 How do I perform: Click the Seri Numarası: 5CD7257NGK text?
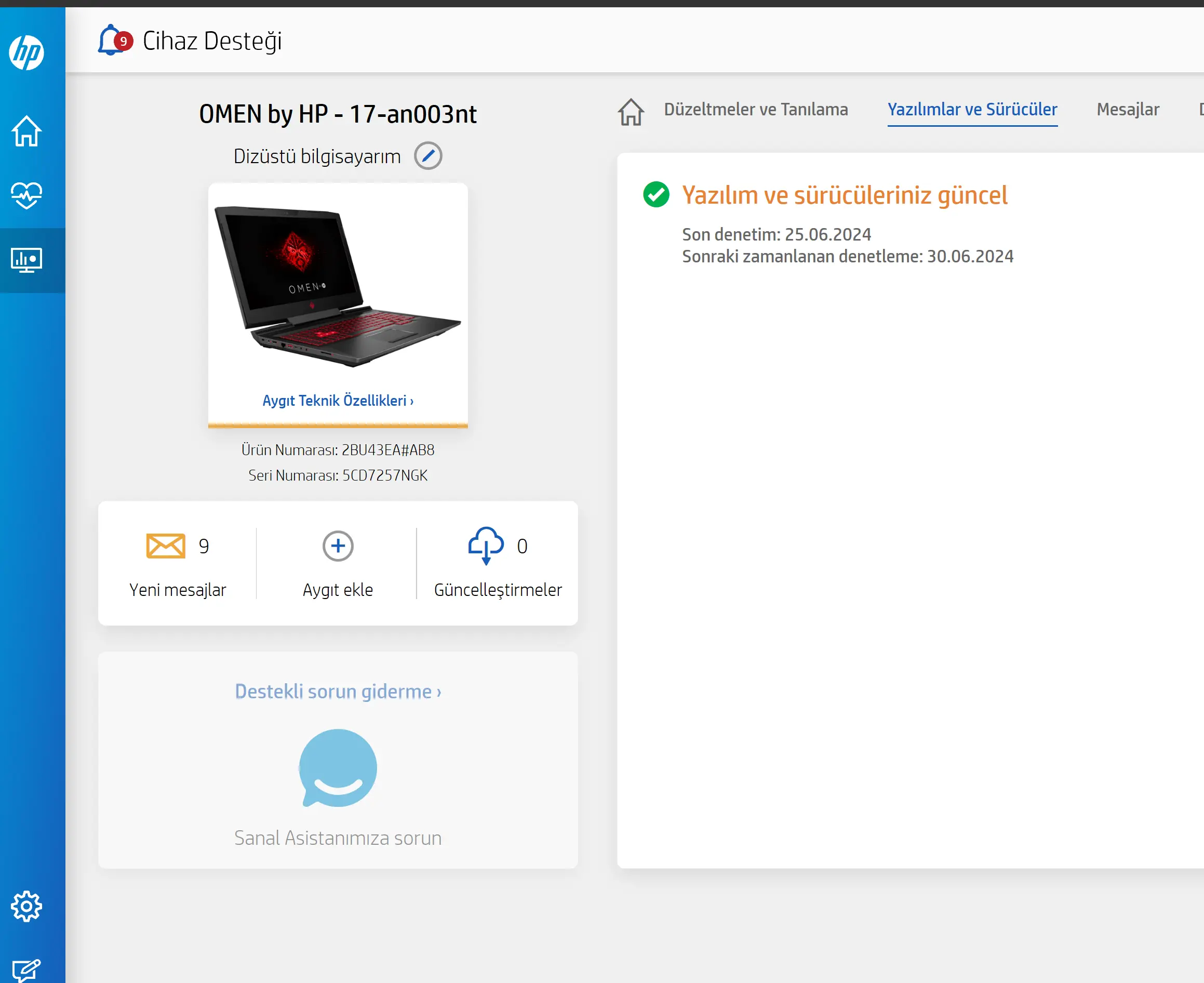pyautogui.click(x=338, y=475)
